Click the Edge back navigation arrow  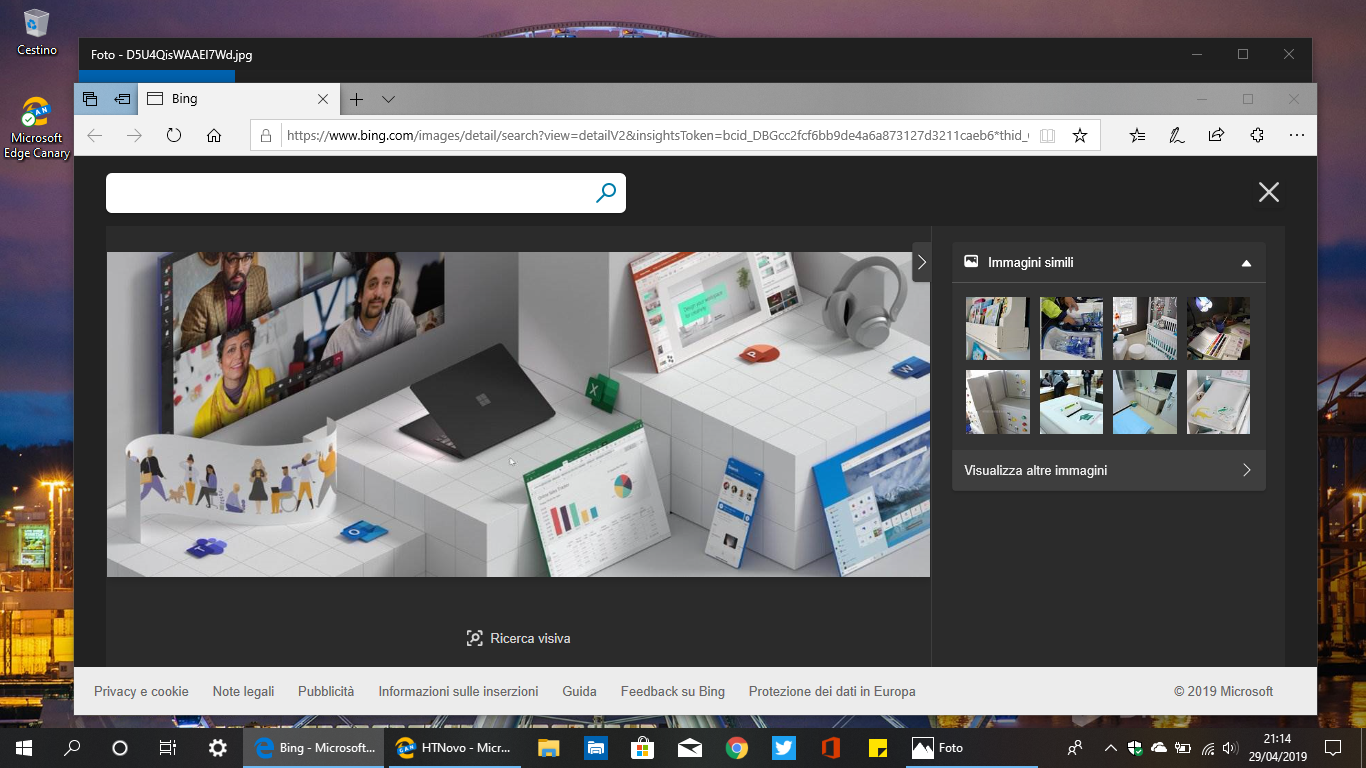pos(95,135)
